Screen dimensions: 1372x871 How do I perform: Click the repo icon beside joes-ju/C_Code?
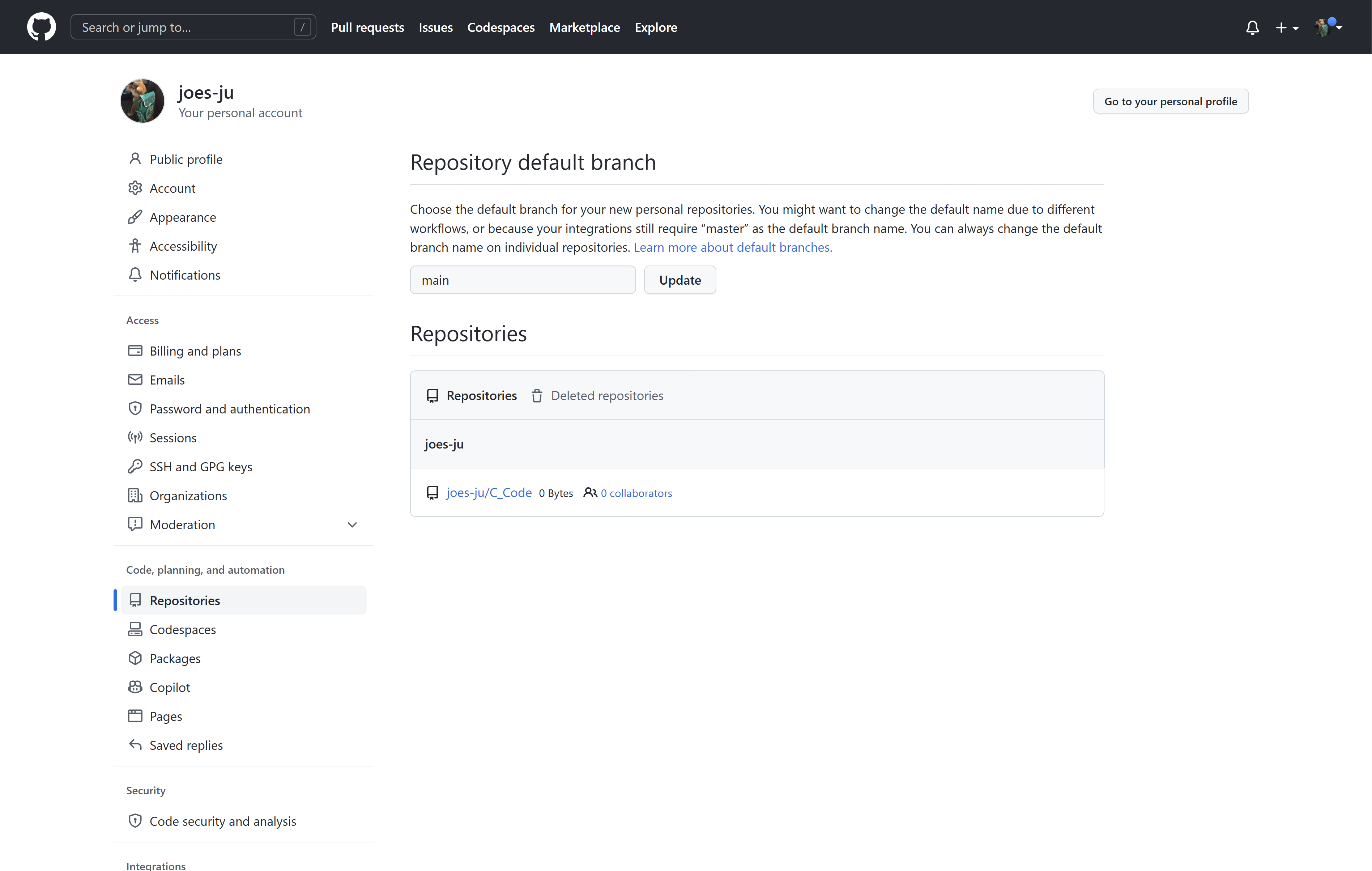coord(433,493)
